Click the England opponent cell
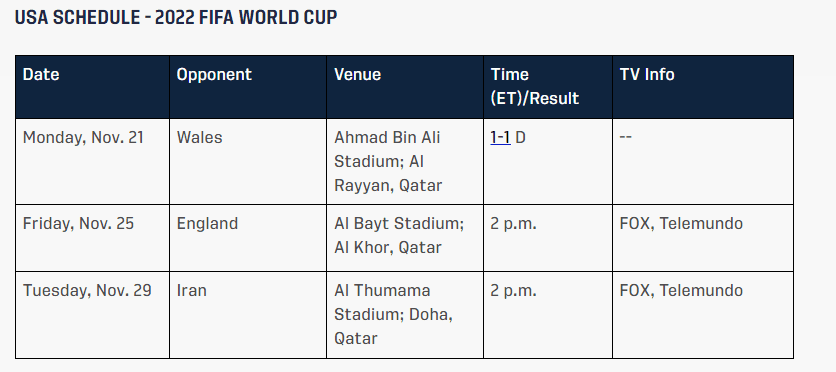This screenshot has width=836, height=372. [248, 238]
